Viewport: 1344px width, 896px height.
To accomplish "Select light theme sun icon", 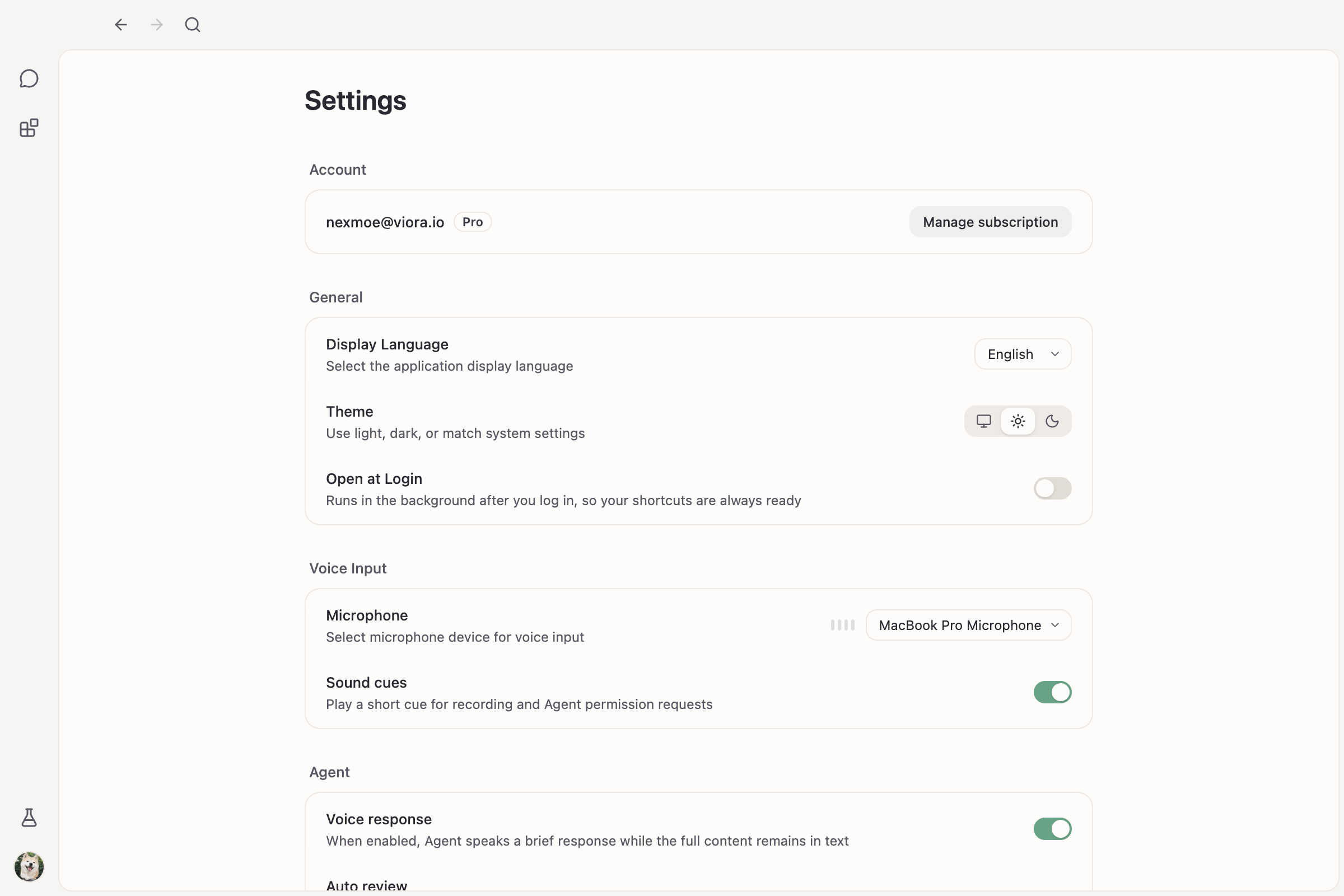I will tap(1018, 421).
